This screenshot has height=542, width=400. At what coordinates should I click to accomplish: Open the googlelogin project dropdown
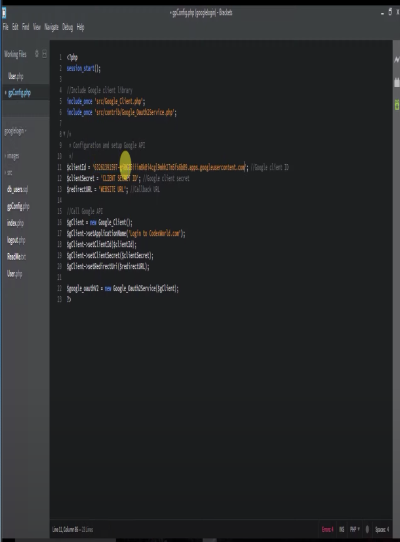(16, 131)
